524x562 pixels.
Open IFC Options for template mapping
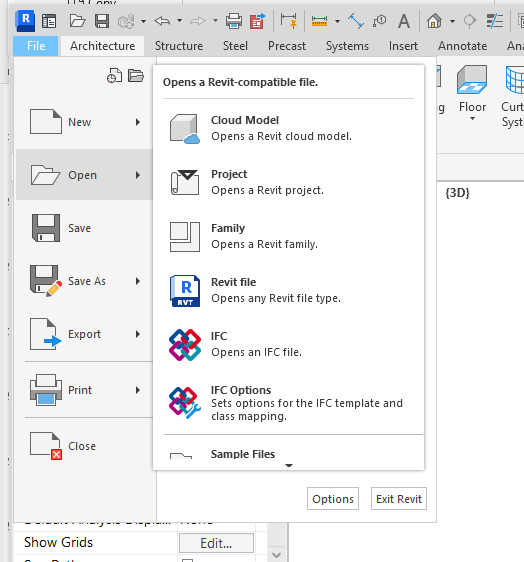288,403
